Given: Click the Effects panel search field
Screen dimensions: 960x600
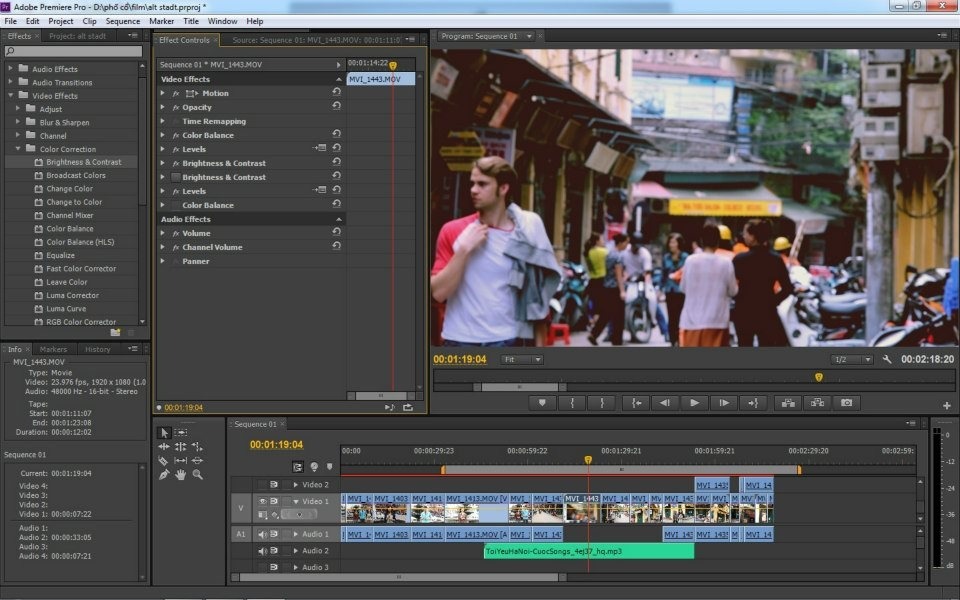Looking at the screenshot, I should tap(74, 51).
